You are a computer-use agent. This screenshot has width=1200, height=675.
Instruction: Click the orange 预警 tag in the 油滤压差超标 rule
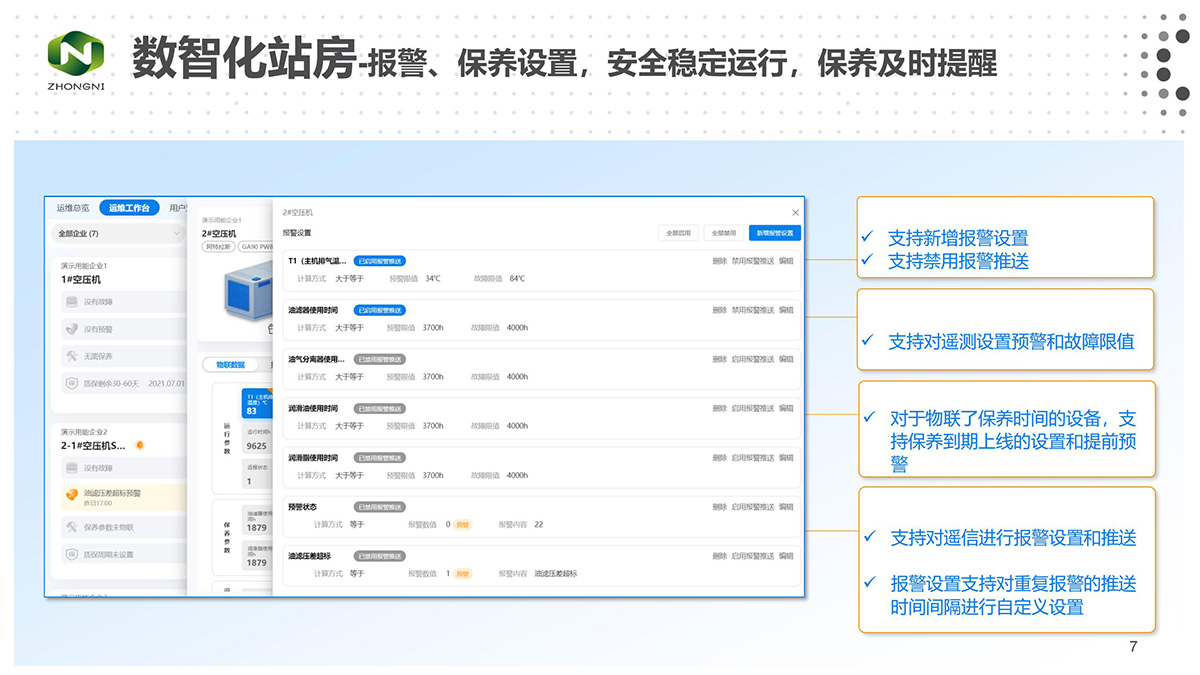pos(462,574)
